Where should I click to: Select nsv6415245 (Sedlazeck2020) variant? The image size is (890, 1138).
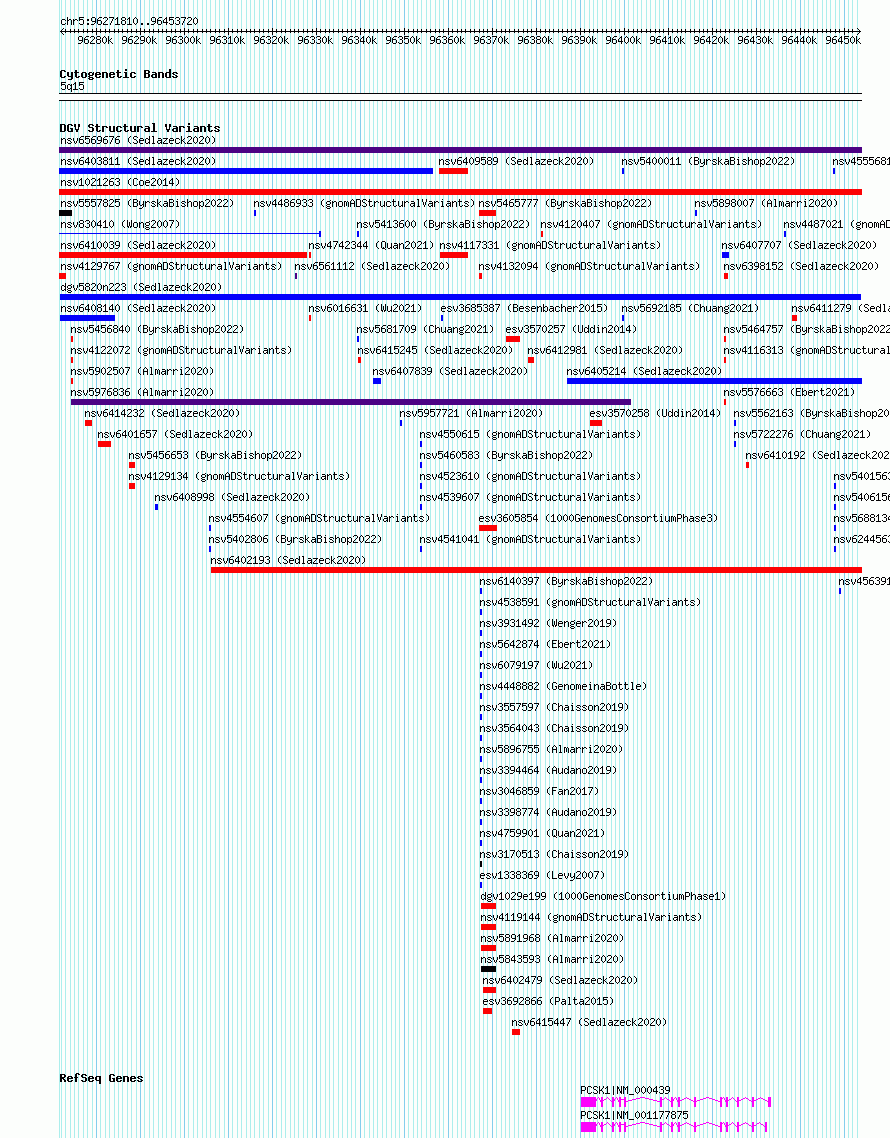pos(436,351)
